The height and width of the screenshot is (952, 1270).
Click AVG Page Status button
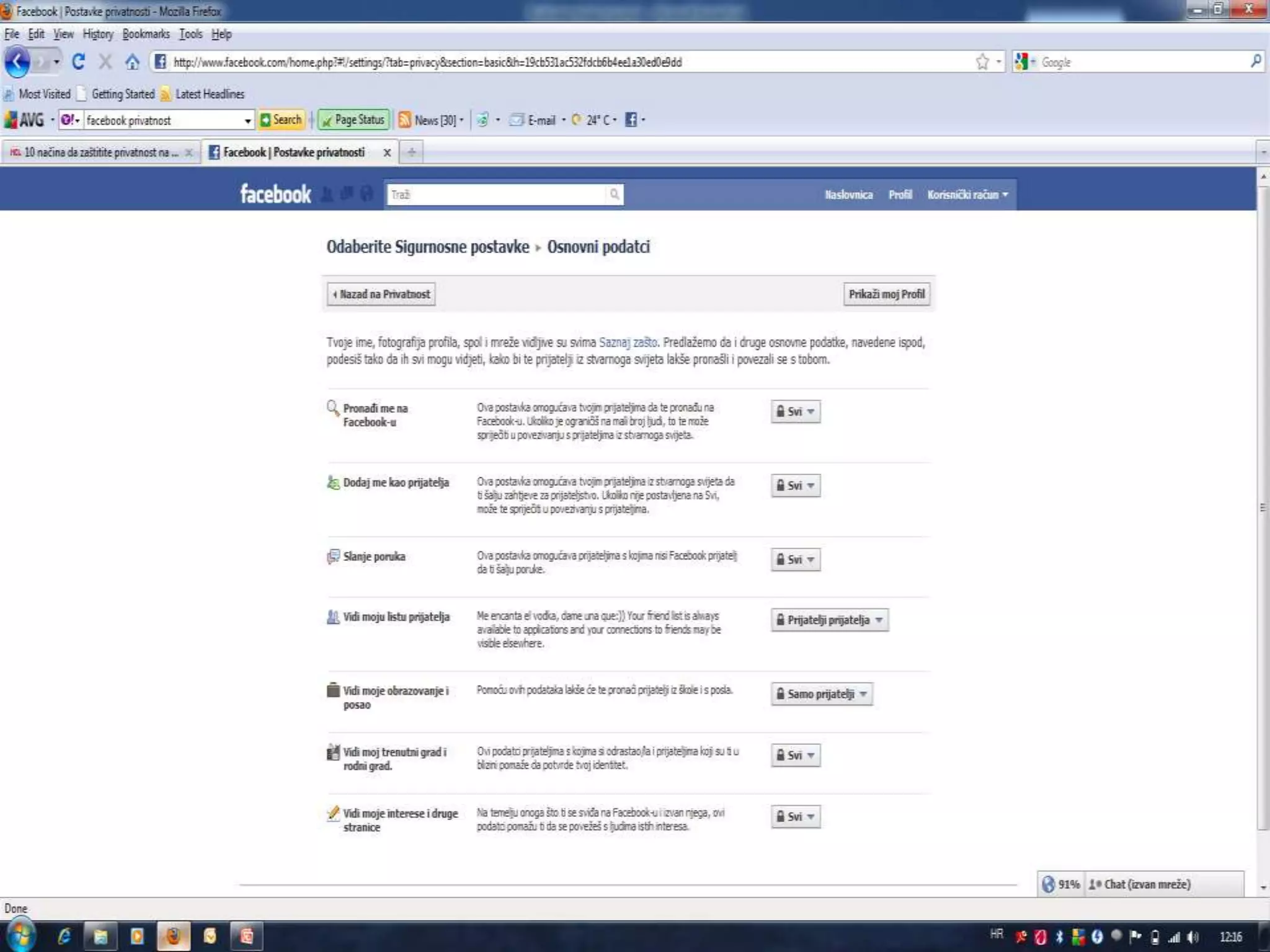click(353, 120)
